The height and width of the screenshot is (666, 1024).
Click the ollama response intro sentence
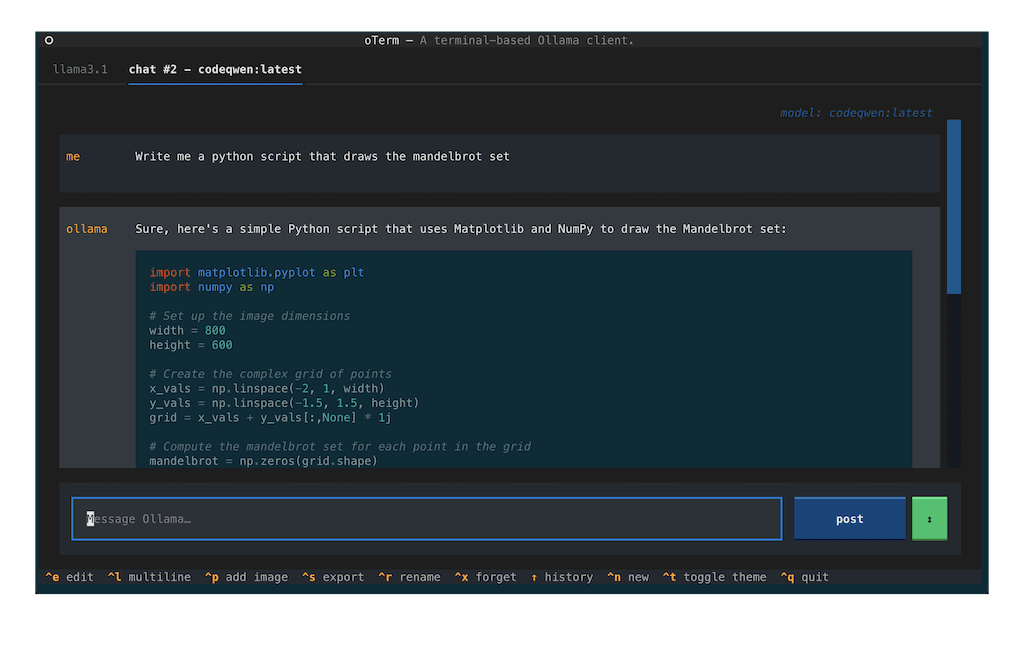pyautogui.click(x=460, y=229)
